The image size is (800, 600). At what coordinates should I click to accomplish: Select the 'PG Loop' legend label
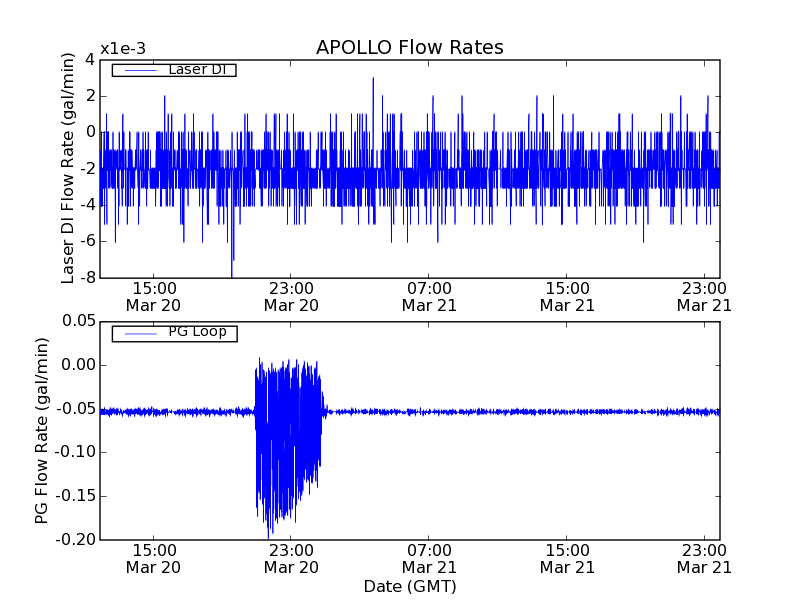(x=197, y=332)
